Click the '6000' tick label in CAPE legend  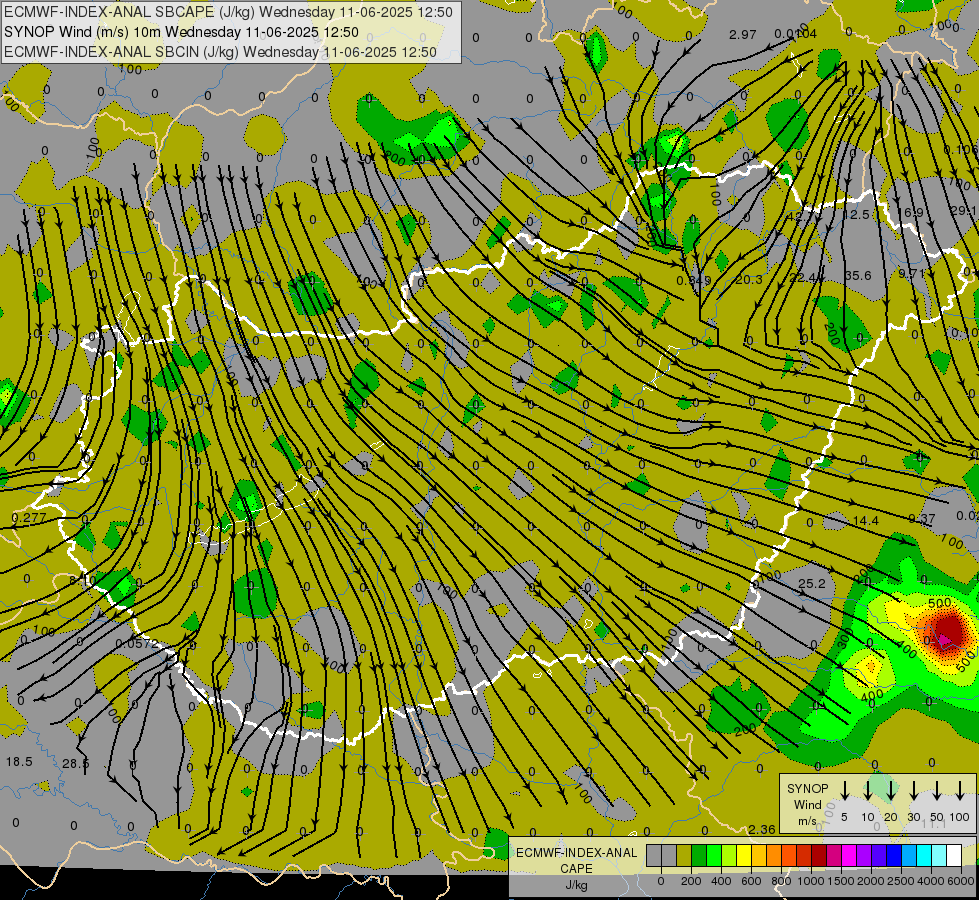[x=961, y=881]
